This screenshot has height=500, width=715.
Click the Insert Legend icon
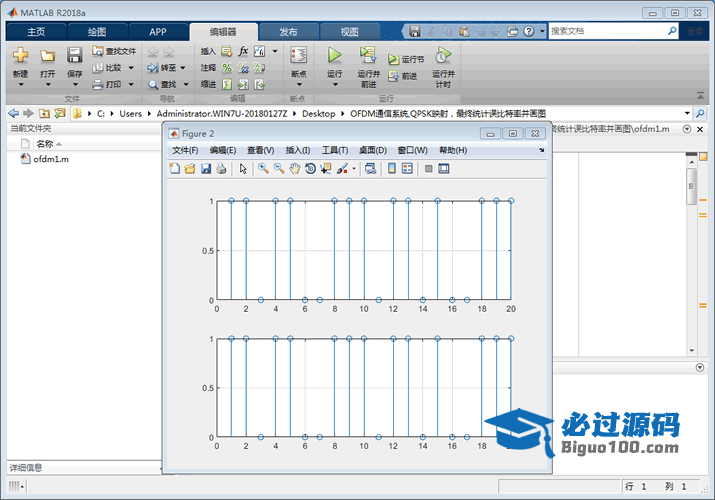(407, 169)
